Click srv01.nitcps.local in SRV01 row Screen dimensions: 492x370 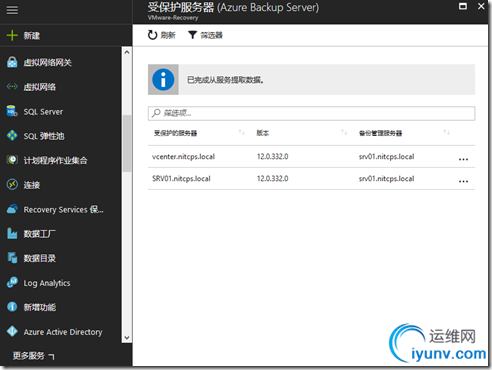pyautogui.click(x=386, y=178)
